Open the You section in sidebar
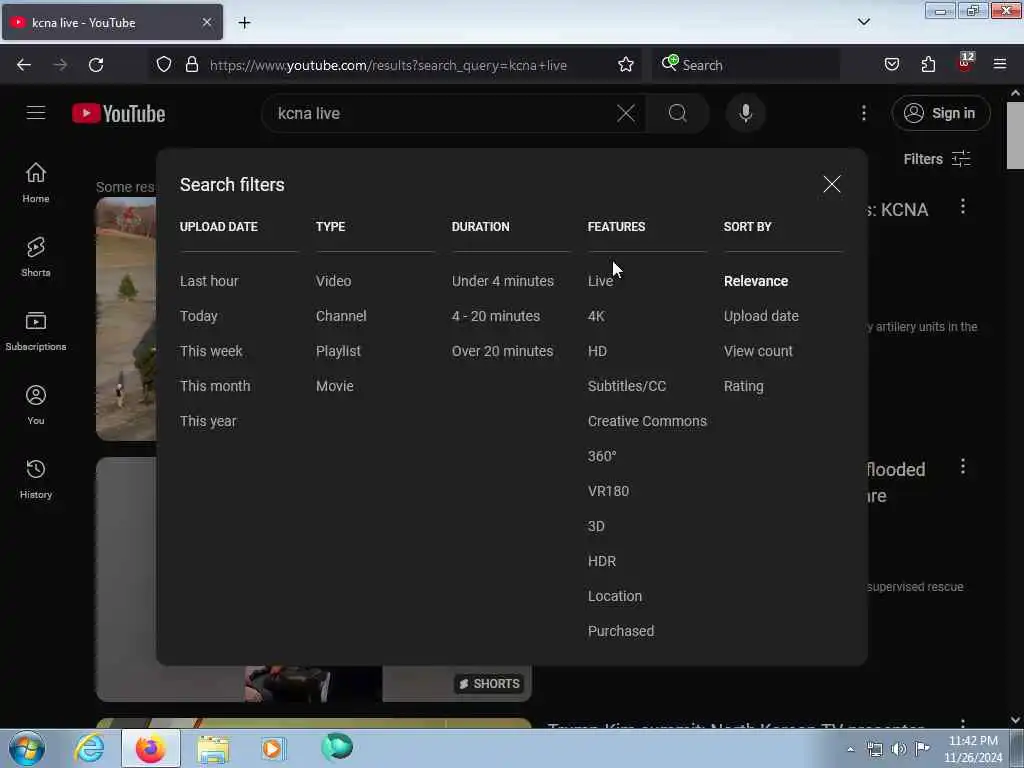The image size is (1024, 768). pos(36,405)
